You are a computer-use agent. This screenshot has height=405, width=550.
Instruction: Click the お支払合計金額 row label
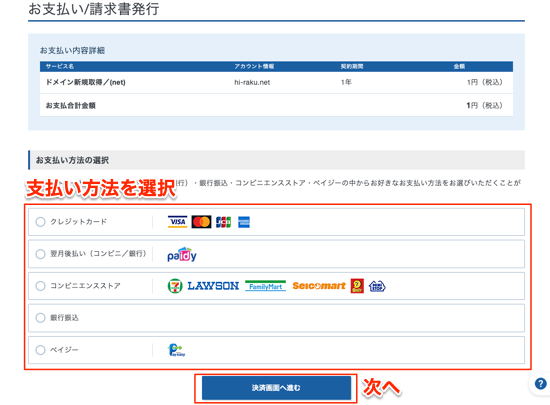(x=71, y=106)
